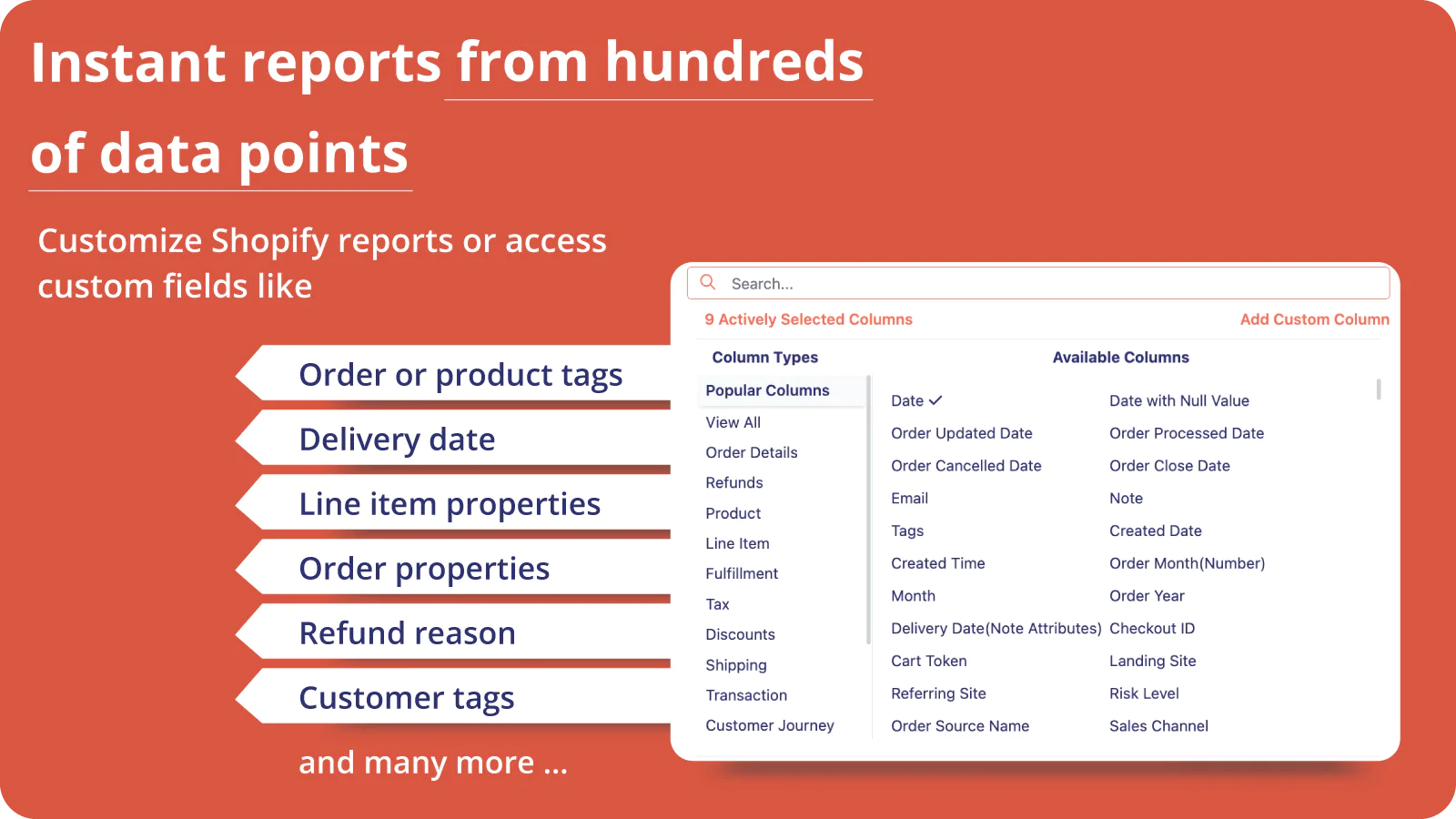Screen dimensions: 1456x819
Task: Select Popular Columns column type
Action: coord(782,390)
